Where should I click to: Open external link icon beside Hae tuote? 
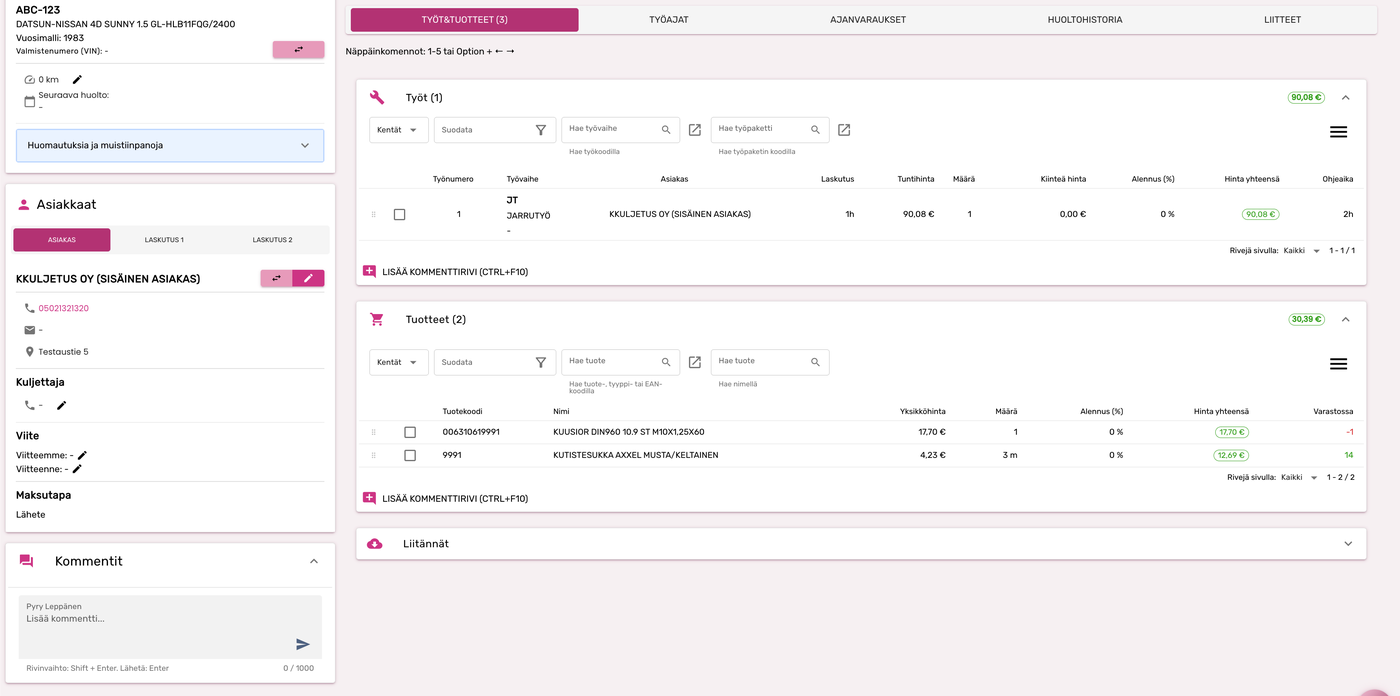(695, 362)
